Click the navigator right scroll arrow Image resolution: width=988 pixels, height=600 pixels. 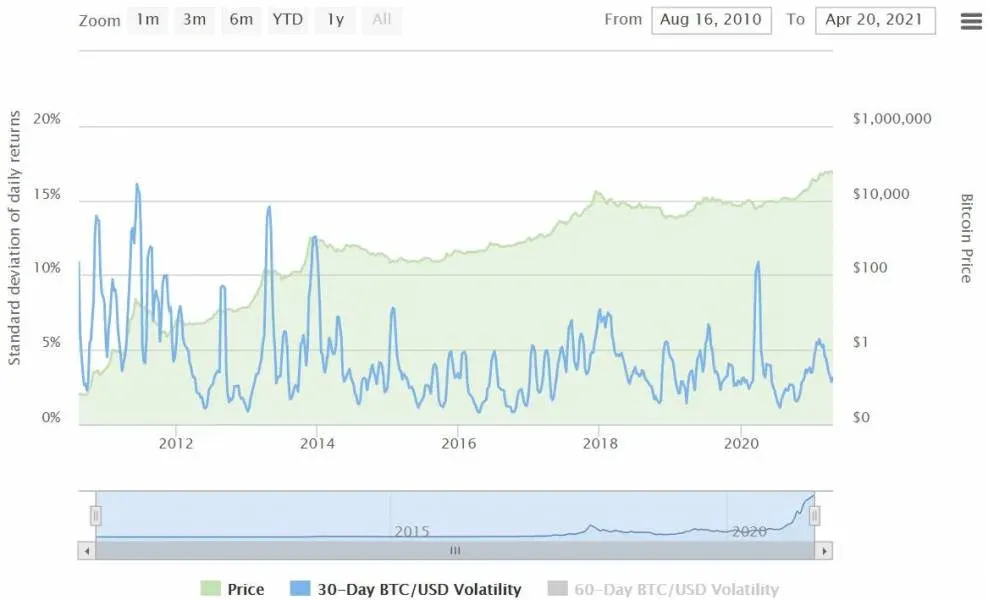824,551
